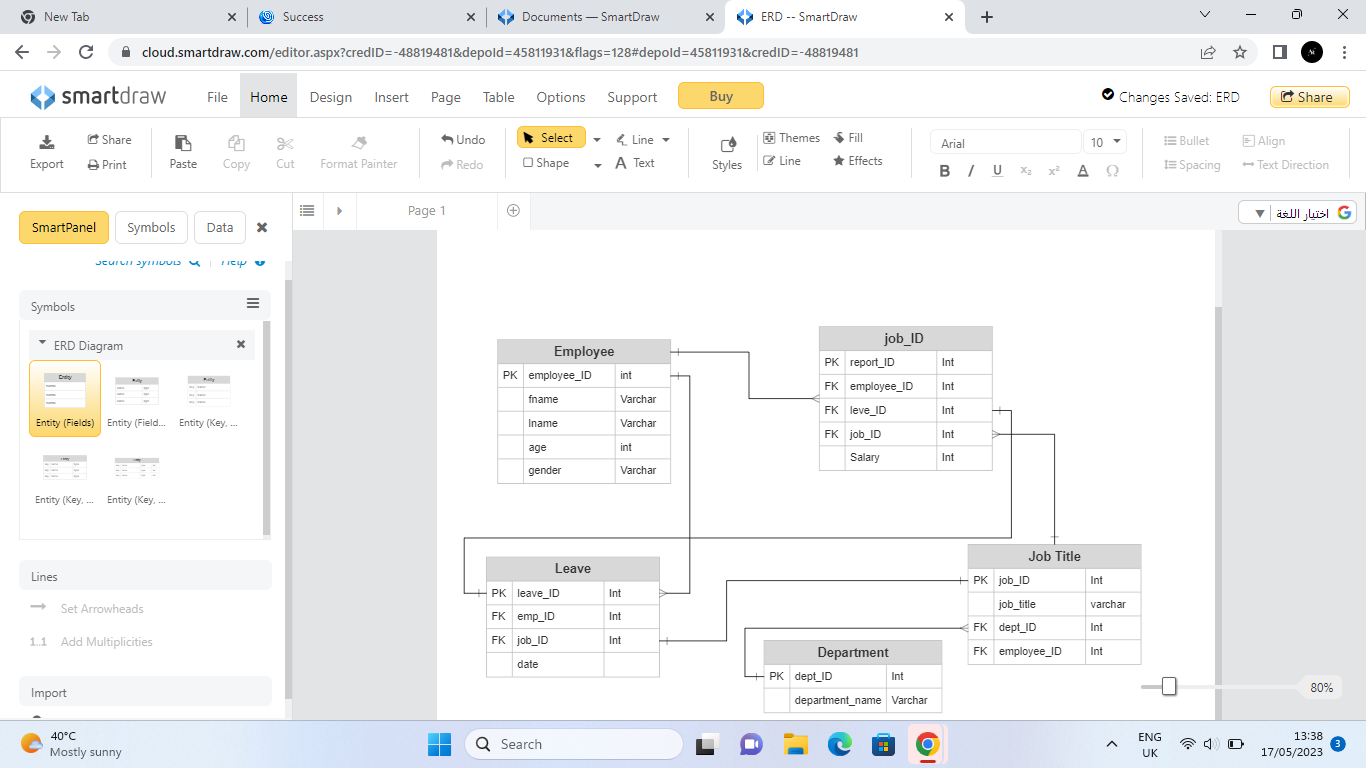Click the zoom slider handle
1366x768 pixels.
pyautogui.click(x=1169, y=686)
